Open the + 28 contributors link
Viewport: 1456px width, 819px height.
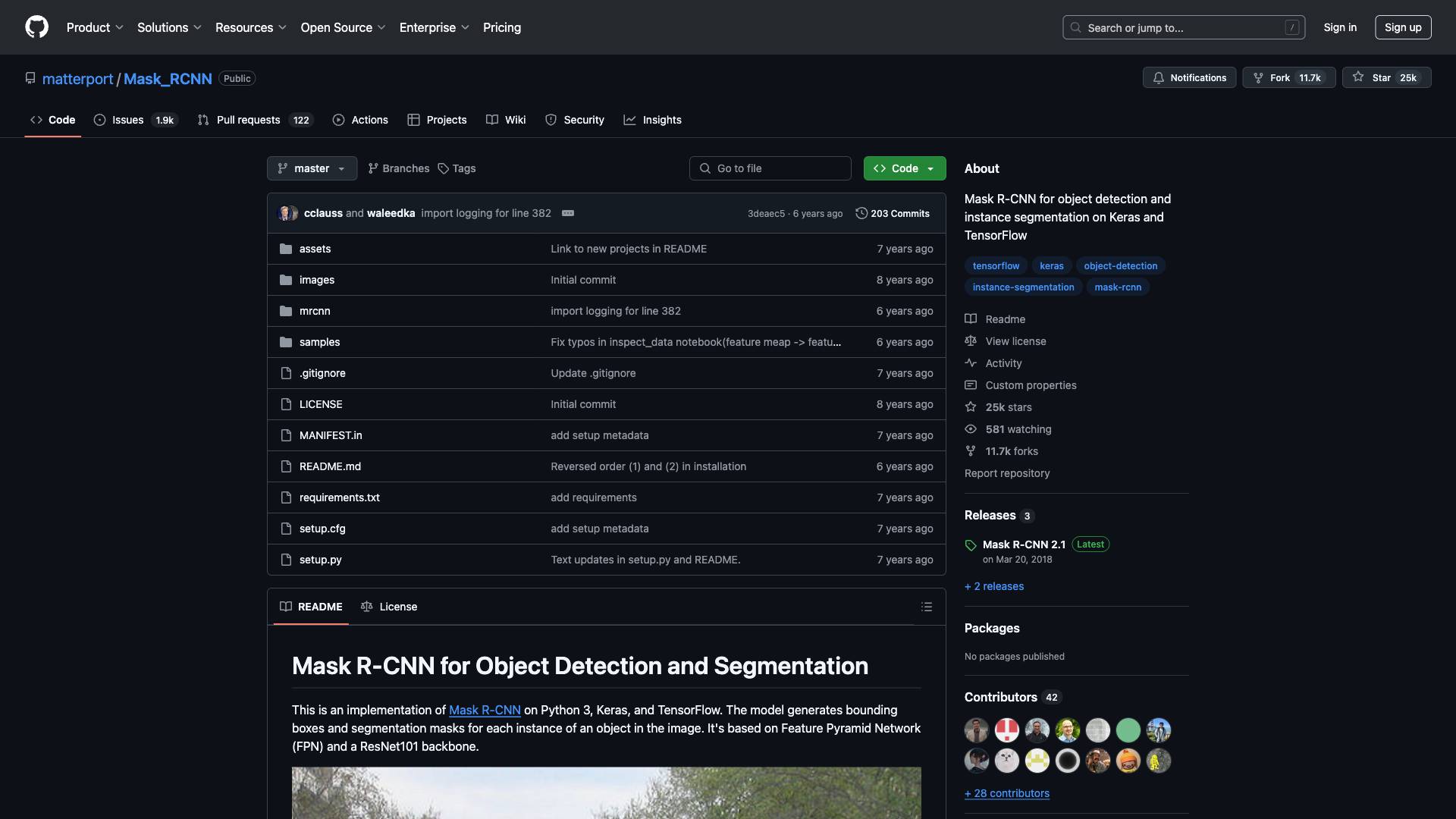[1007, 793]
